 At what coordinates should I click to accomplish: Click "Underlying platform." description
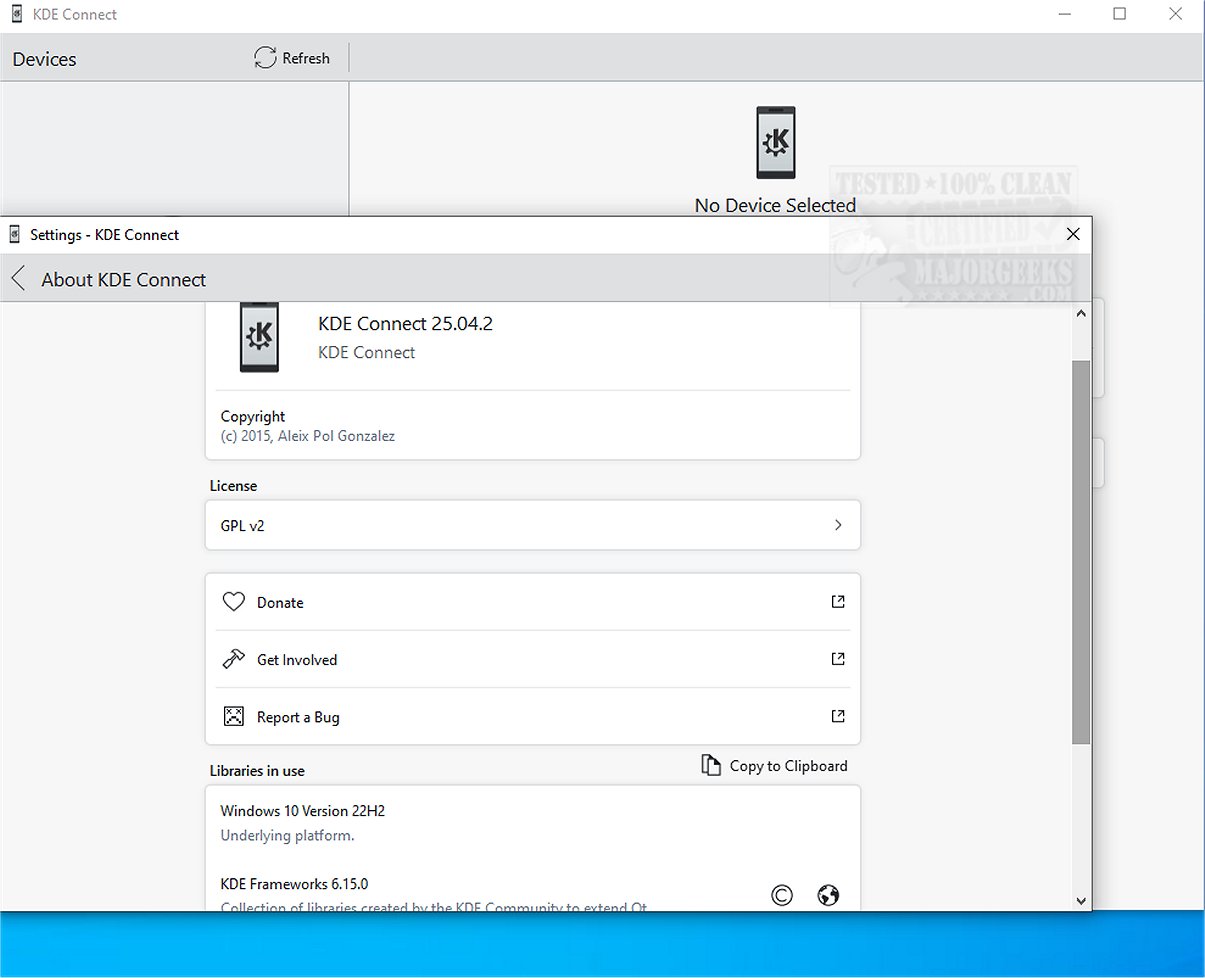click(x=287, y=835)
